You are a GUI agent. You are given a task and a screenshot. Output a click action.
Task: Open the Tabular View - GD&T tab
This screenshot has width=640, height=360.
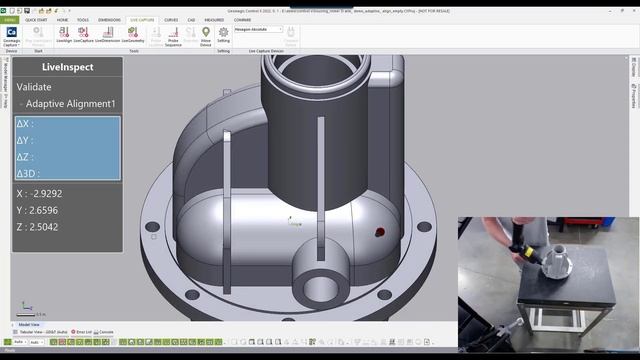point(40,332)
